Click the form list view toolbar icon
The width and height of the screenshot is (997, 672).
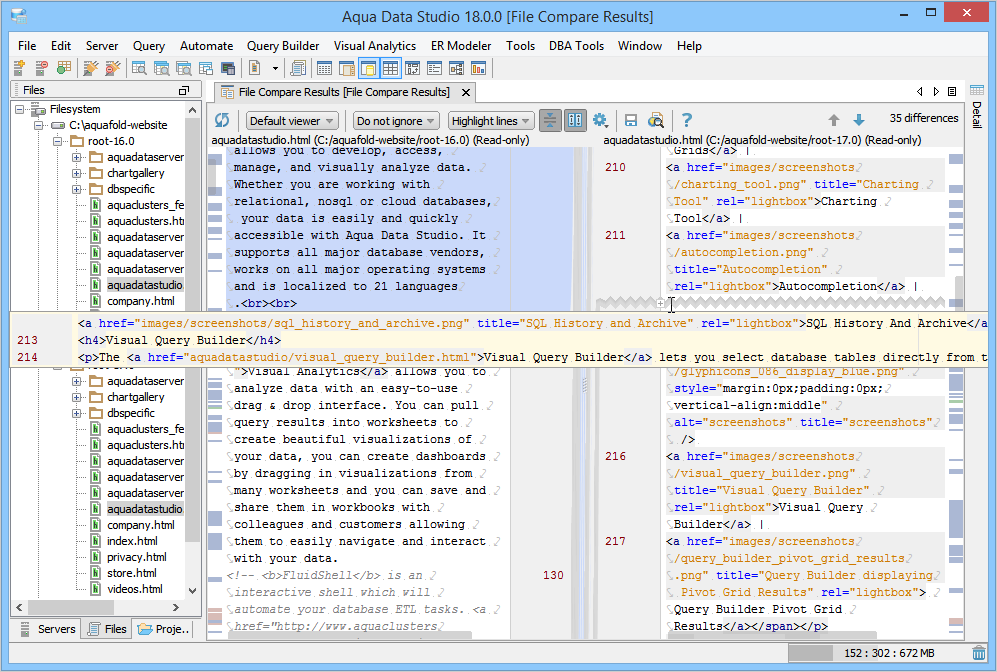click(434, 67)
